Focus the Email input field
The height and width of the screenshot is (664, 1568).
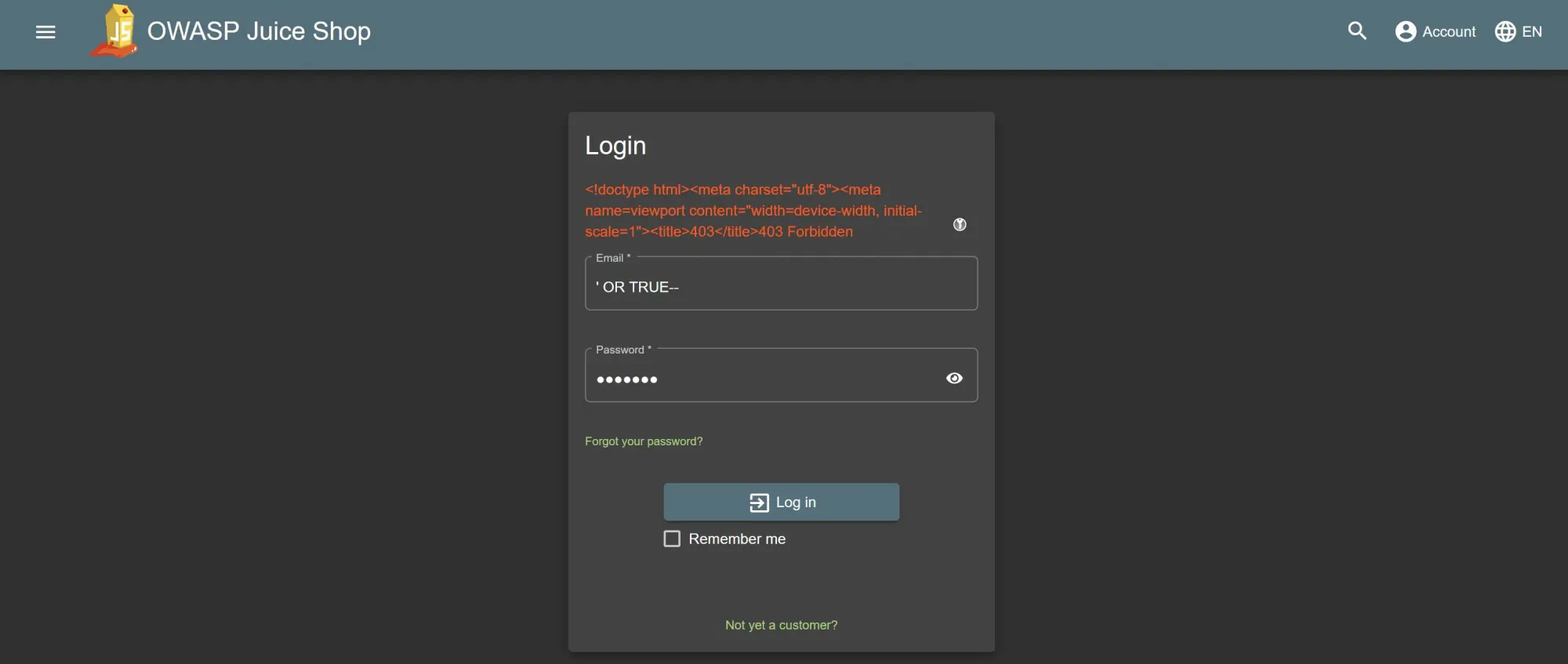tap(781, 284)
